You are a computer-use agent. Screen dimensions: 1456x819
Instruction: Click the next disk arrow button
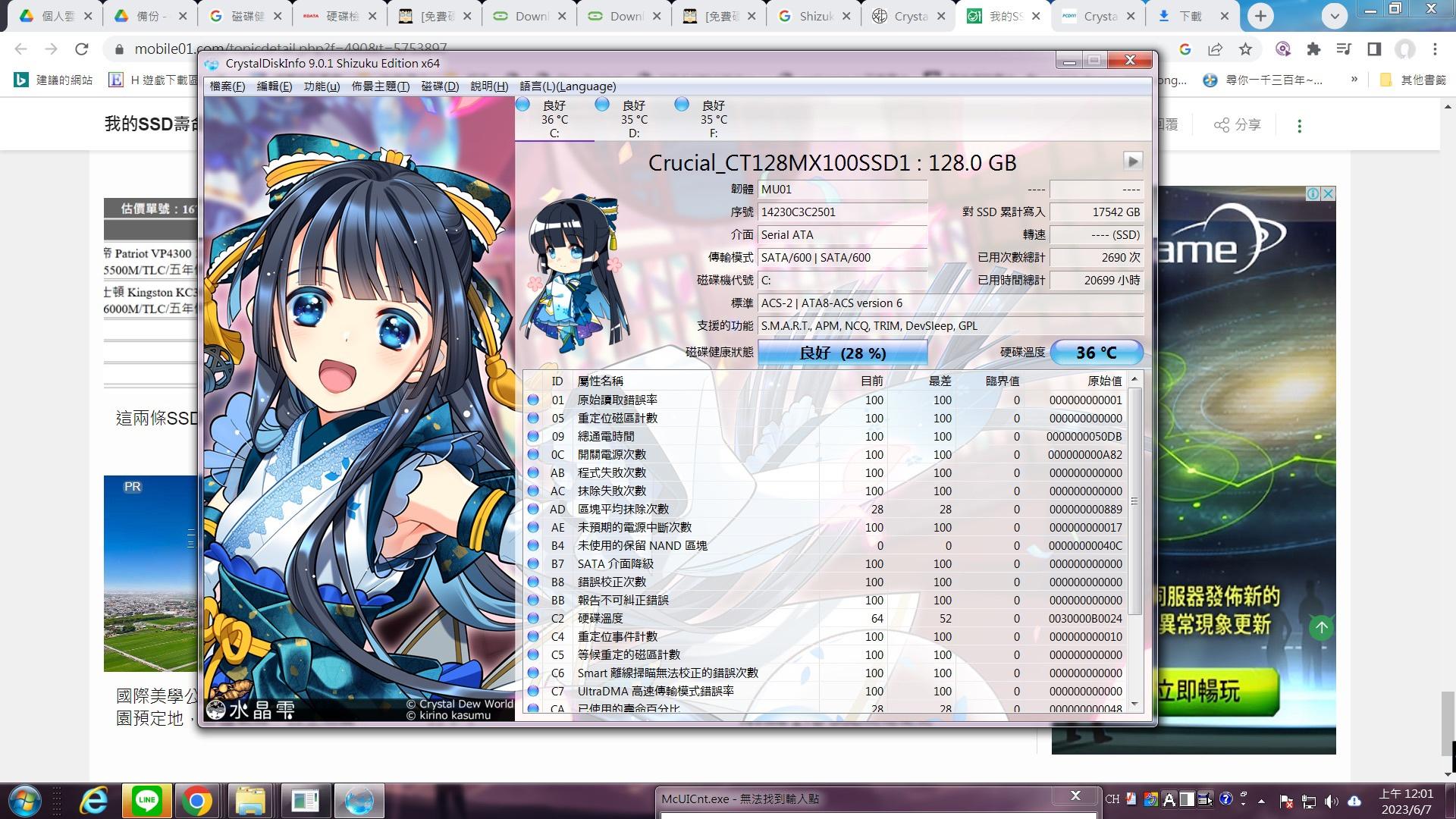point(1132,161)
